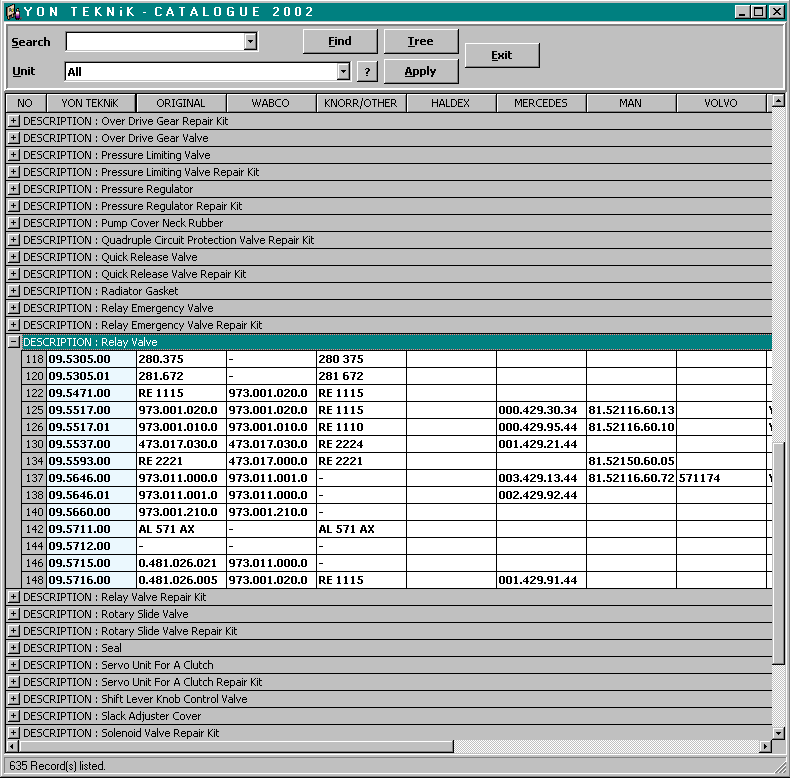
Task: Click original number 0.481.026.021 cell
Action: click(x=181, y=563)
